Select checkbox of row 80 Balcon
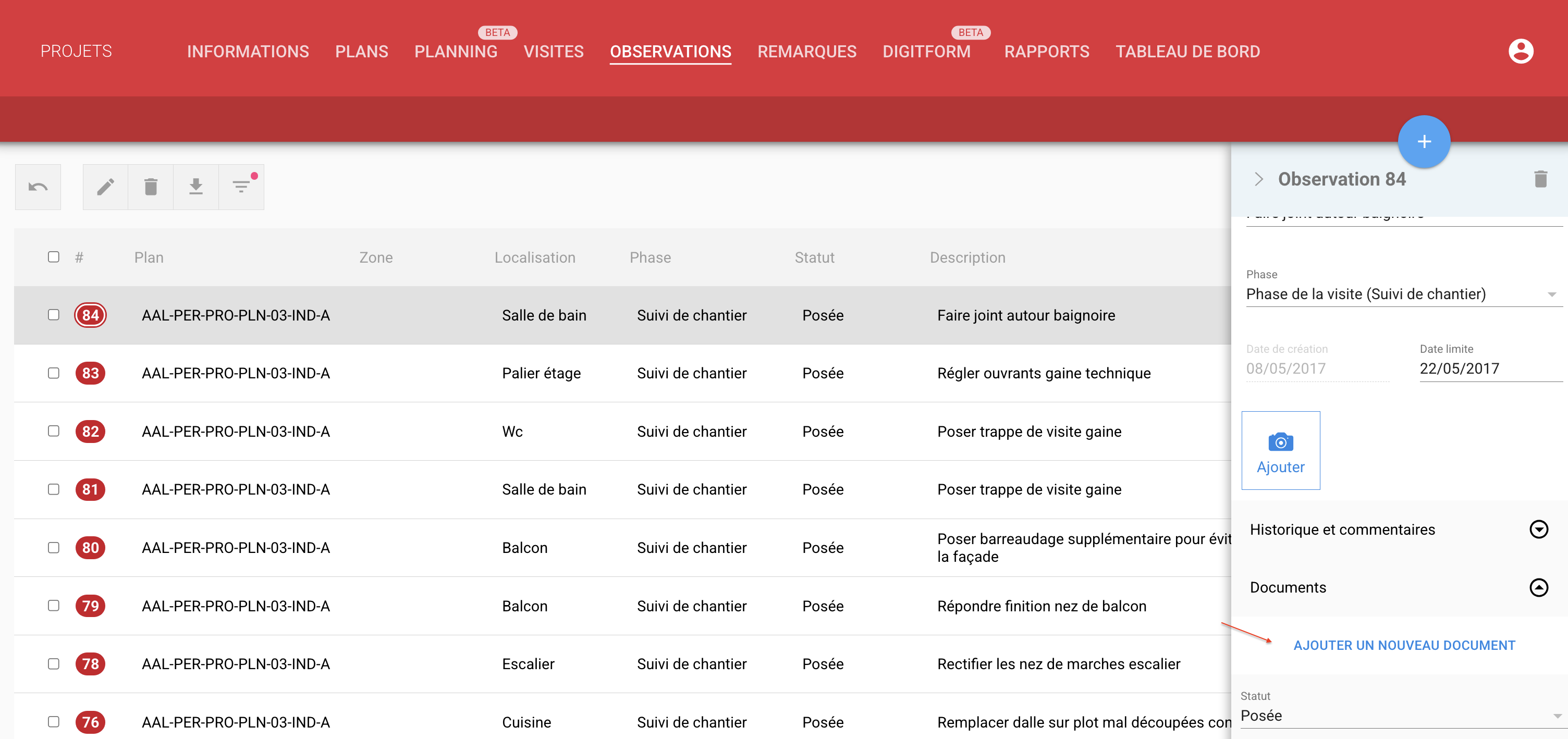The width and height of the screenshot is (1568, 739). coord(54,547)
